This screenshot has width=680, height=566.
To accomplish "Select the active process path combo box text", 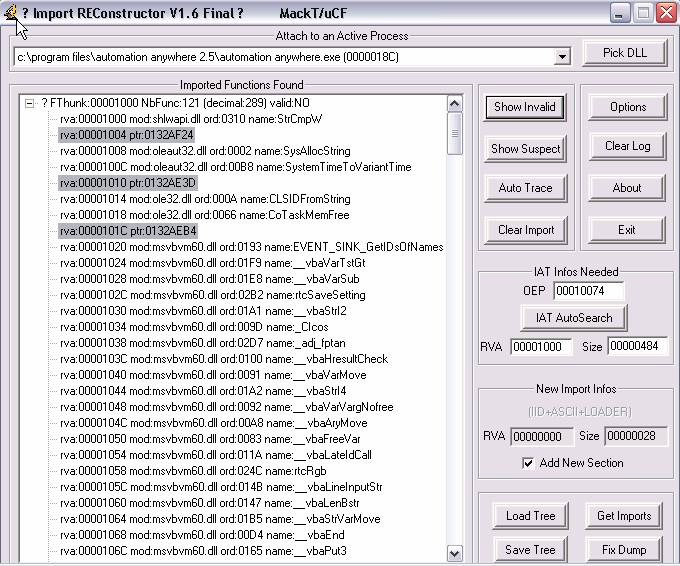I will coord(208,57).
